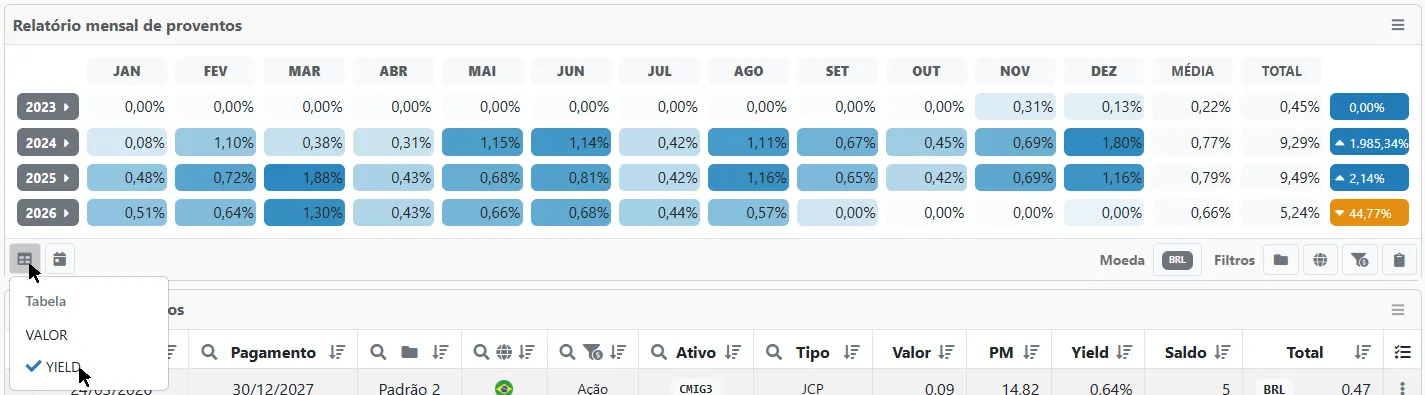Sort table by Yield column
The image size is (1425, 395).
coord(1124,352)
